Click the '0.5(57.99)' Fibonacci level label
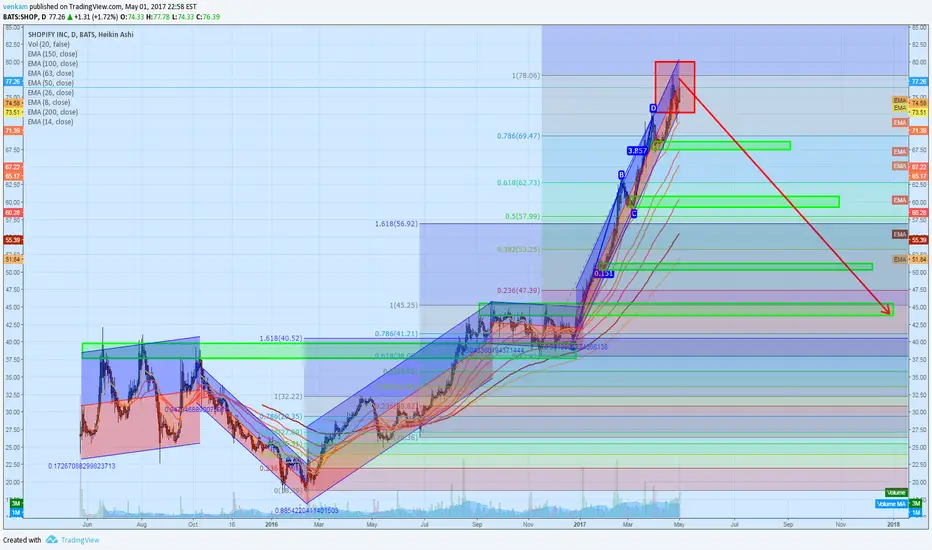The height and width of the screenshot is (550, 932). coord(523,216)
